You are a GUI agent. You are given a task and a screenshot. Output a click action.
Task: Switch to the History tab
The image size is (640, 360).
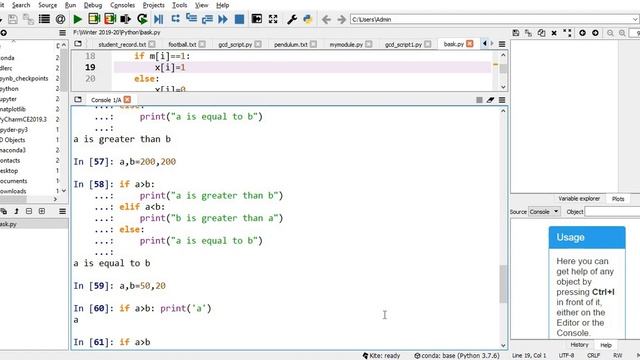pos(579,345)
